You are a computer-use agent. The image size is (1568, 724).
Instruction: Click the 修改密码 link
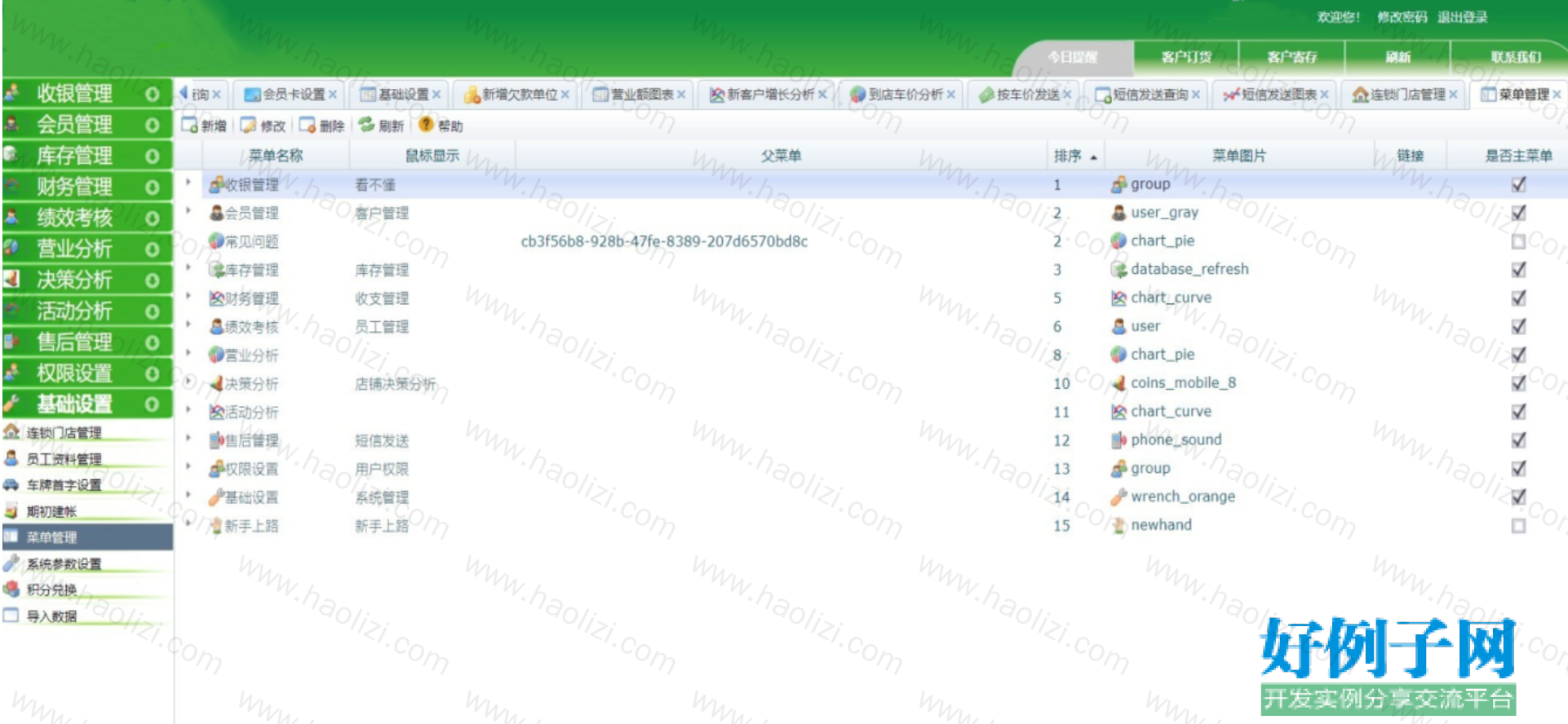(x=1402, y=17)
